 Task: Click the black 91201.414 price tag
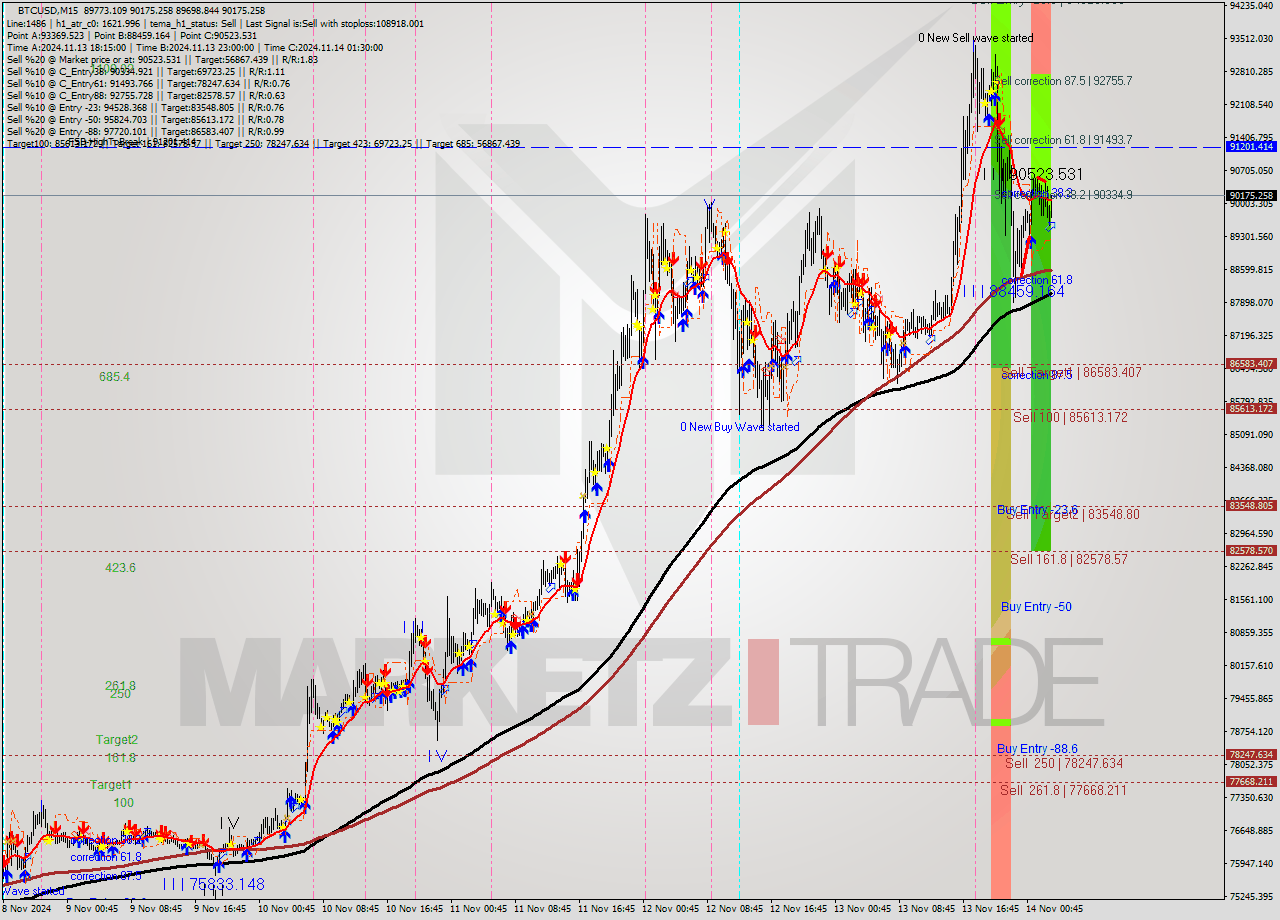pos(1251,147)
